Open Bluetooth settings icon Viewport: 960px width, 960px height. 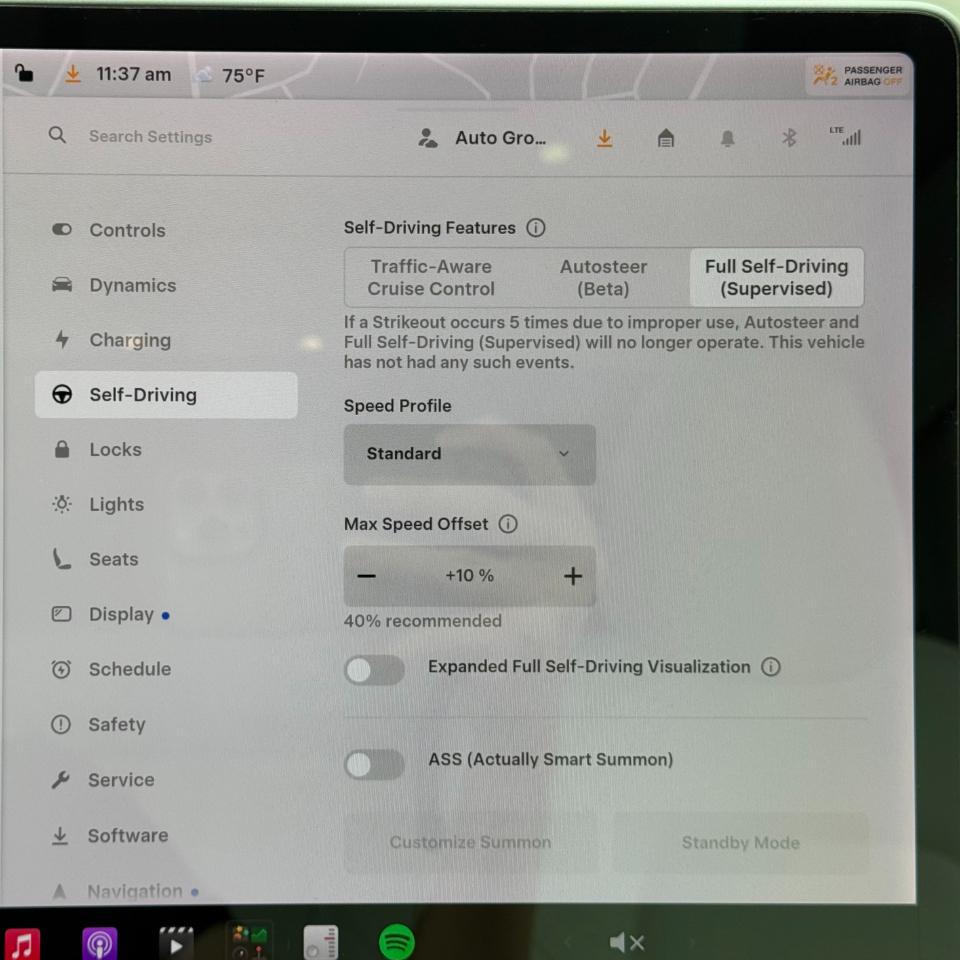click(x=789, y=138)
